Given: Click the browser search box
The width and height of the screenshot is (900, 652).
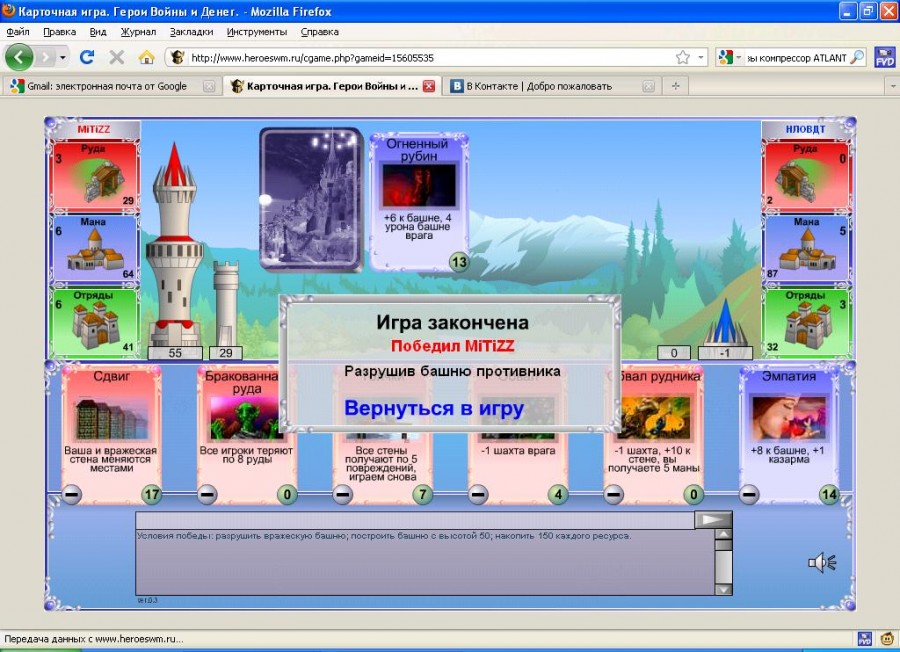Looking at the screenshot, I should pyautogui.click(x=797, y=57).
